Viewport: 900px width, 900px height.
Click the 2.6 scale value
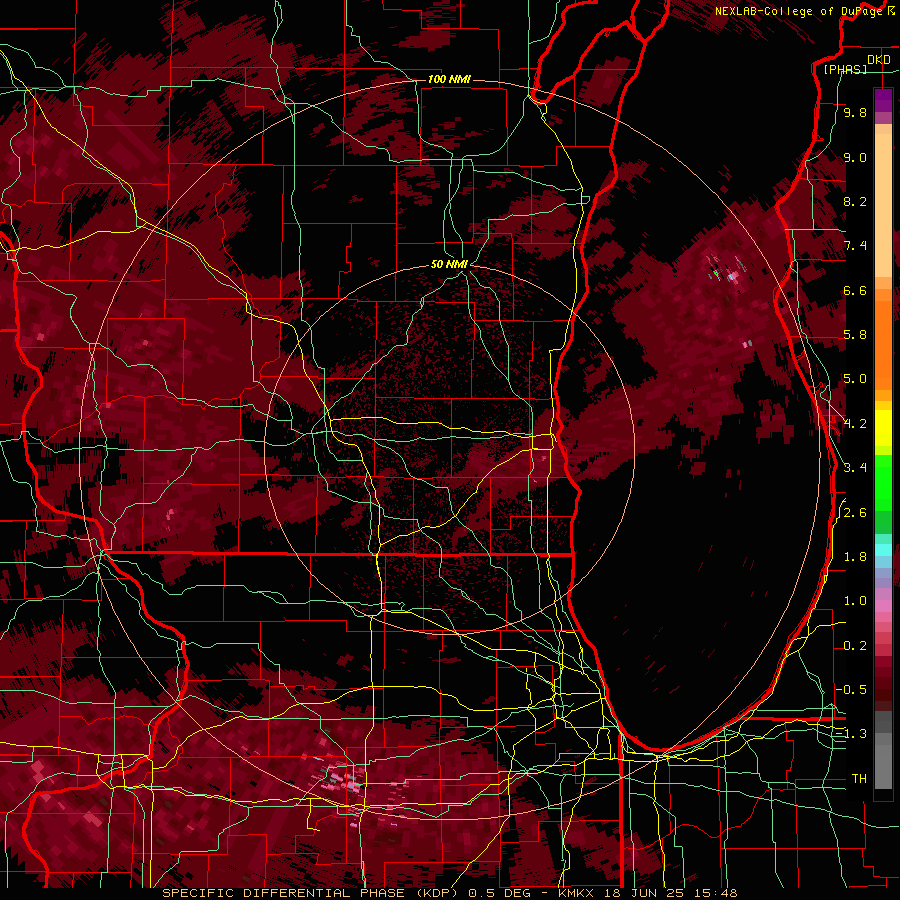(855, 513)
